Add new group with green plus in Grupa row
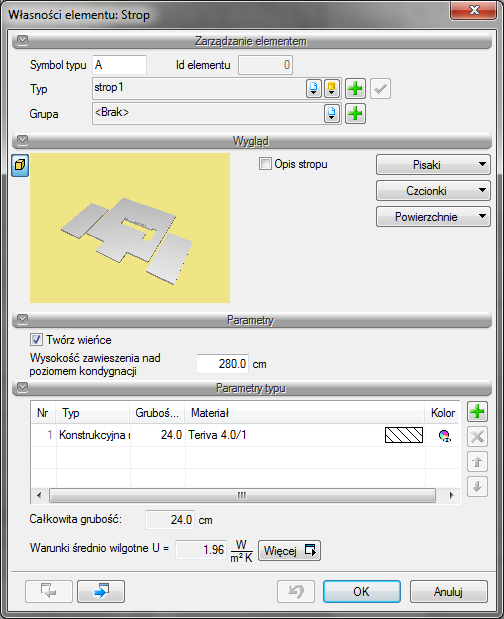Image resolution: width=504 pixels, height=619 pixels. 355,114
